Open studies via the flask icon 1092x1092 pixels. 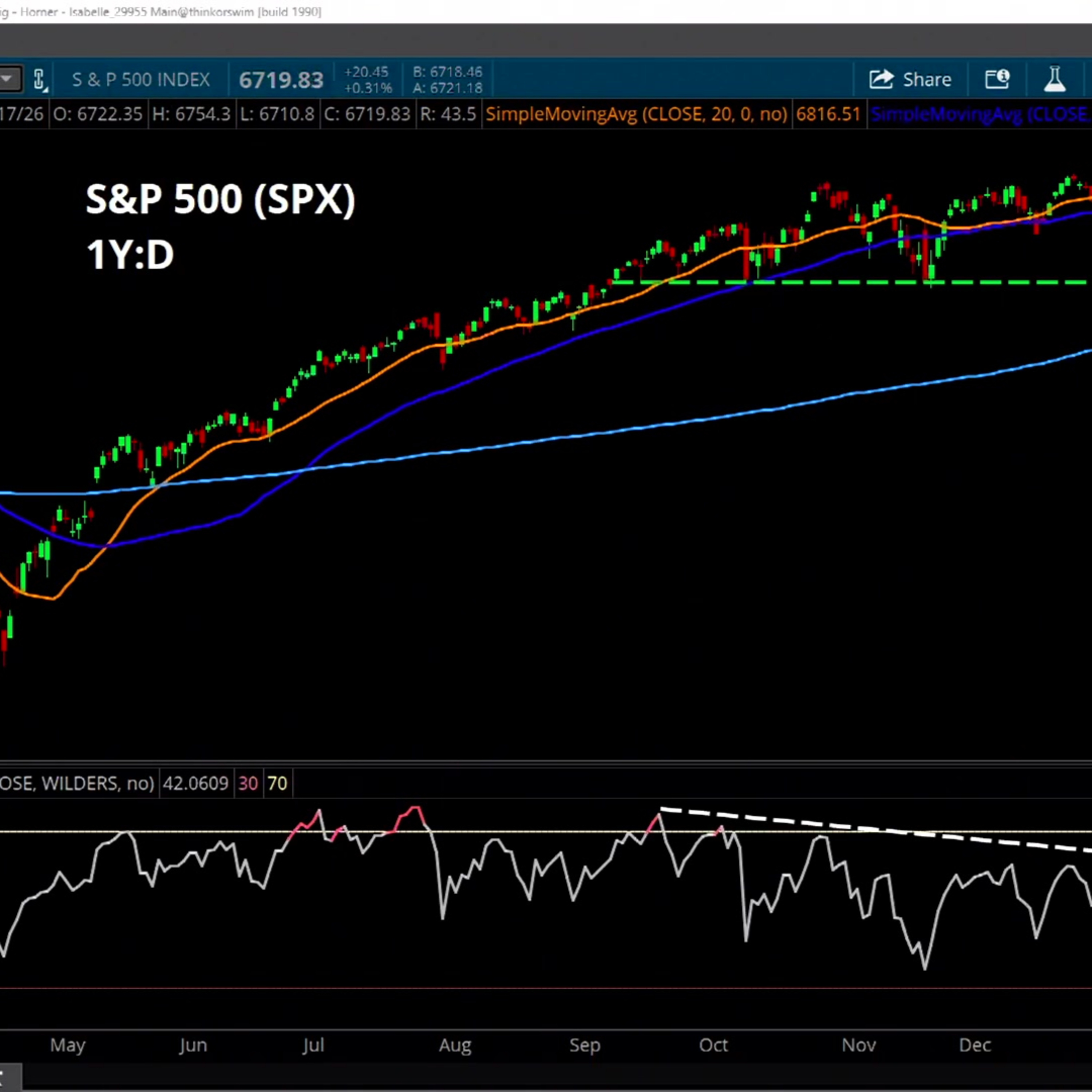[1055, 79]
